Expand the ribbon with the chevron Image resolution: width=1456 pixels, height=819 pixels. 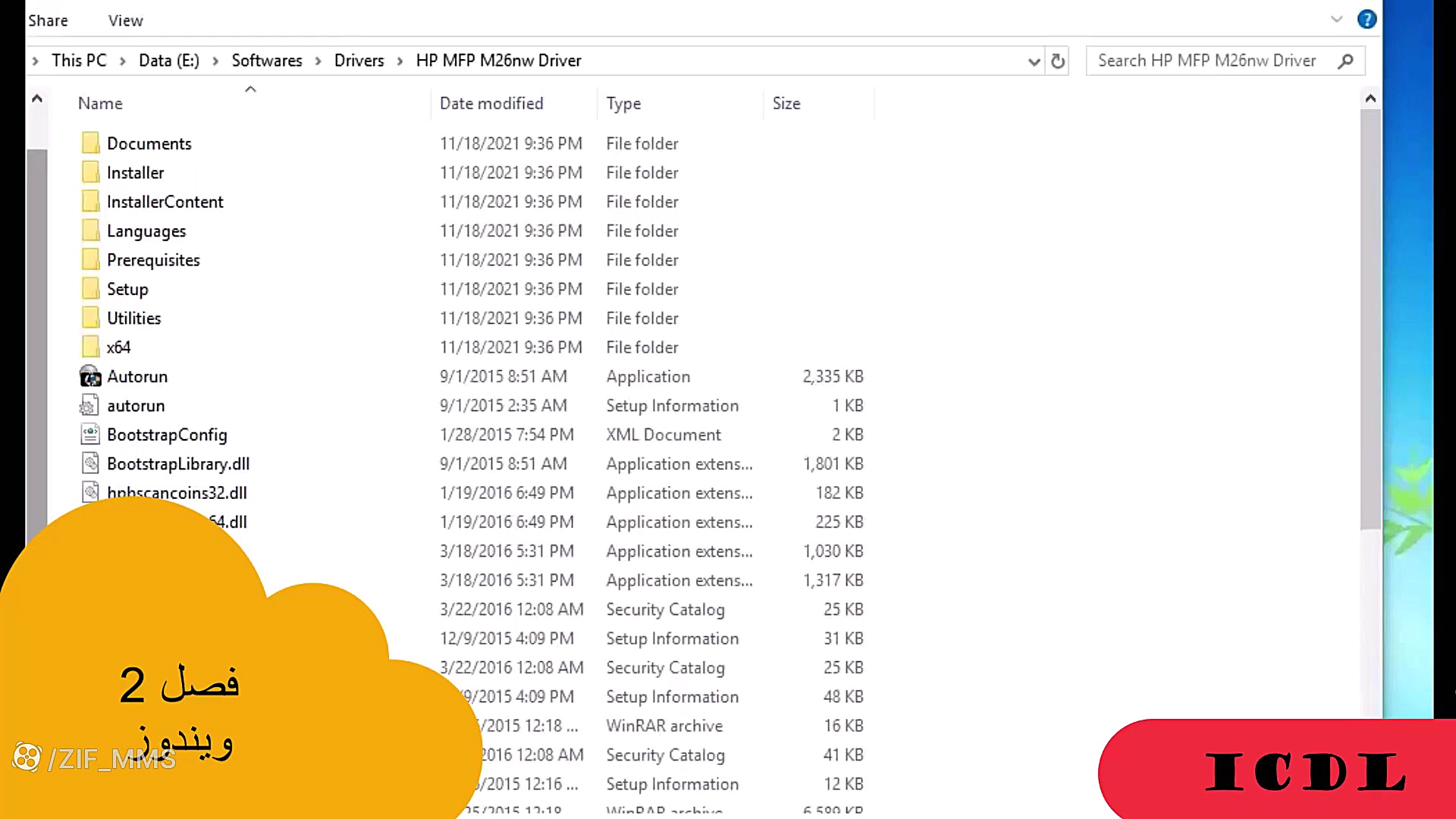(1336, 19)
